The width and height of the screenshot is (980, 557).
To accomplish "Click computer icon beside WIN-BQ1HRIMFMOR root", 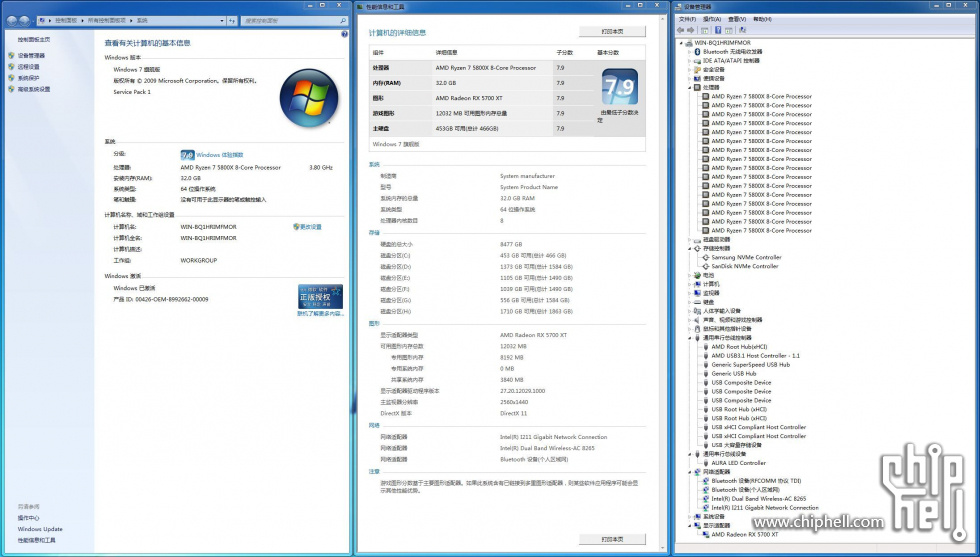I will (689, 43).
